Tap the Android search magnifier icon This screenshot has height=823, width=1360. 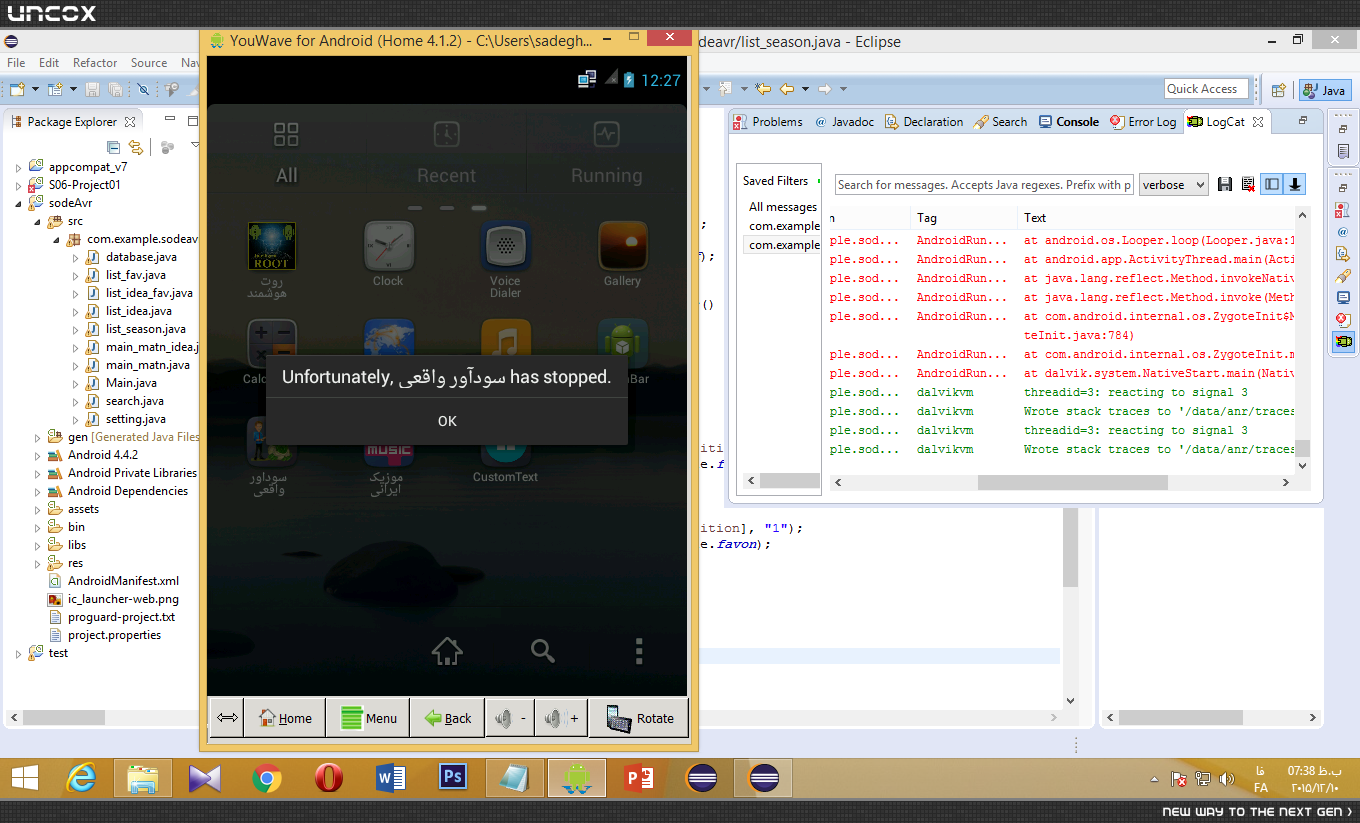pos(543,652)
